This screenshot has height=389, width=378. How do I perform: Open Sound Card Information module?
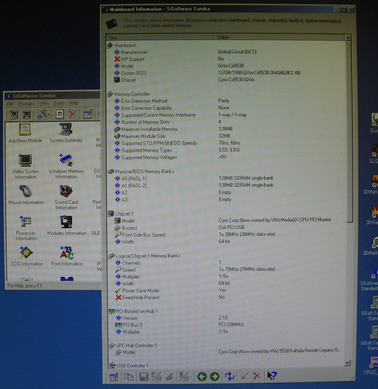click(x=66, y=197)
